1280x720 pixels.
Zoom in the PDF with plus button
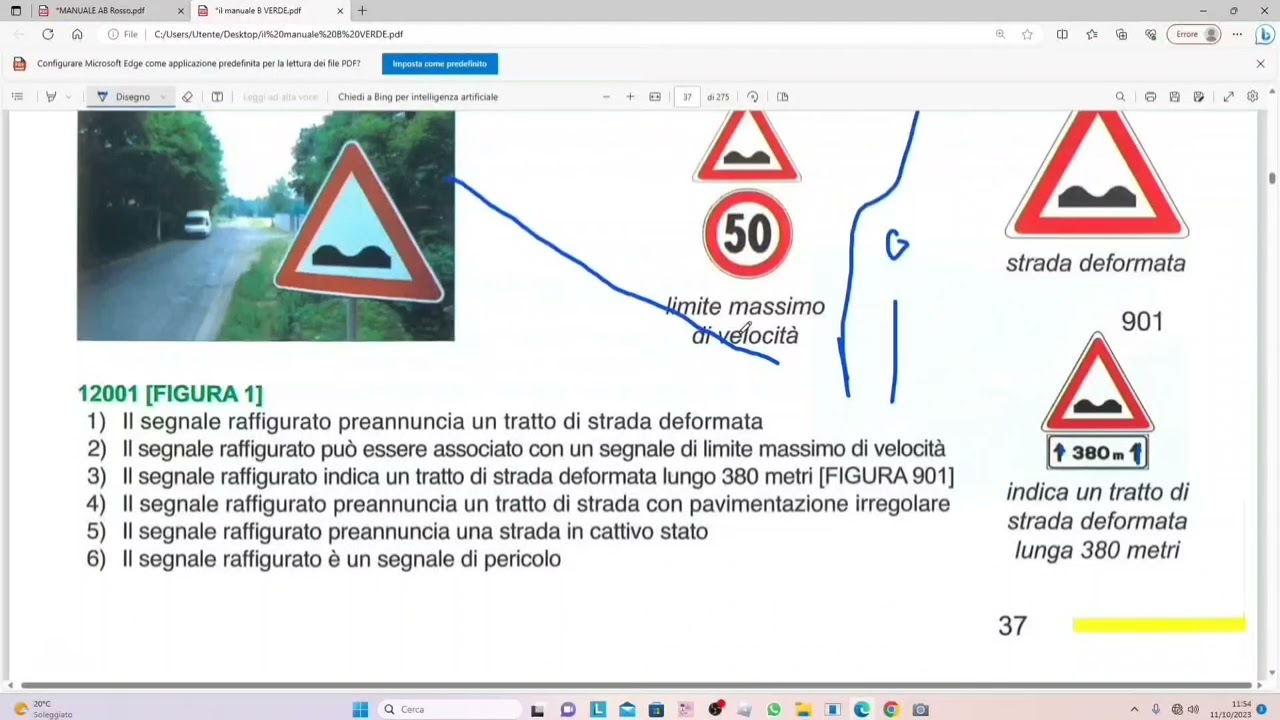pyautogui.click(x=630, y=97)
